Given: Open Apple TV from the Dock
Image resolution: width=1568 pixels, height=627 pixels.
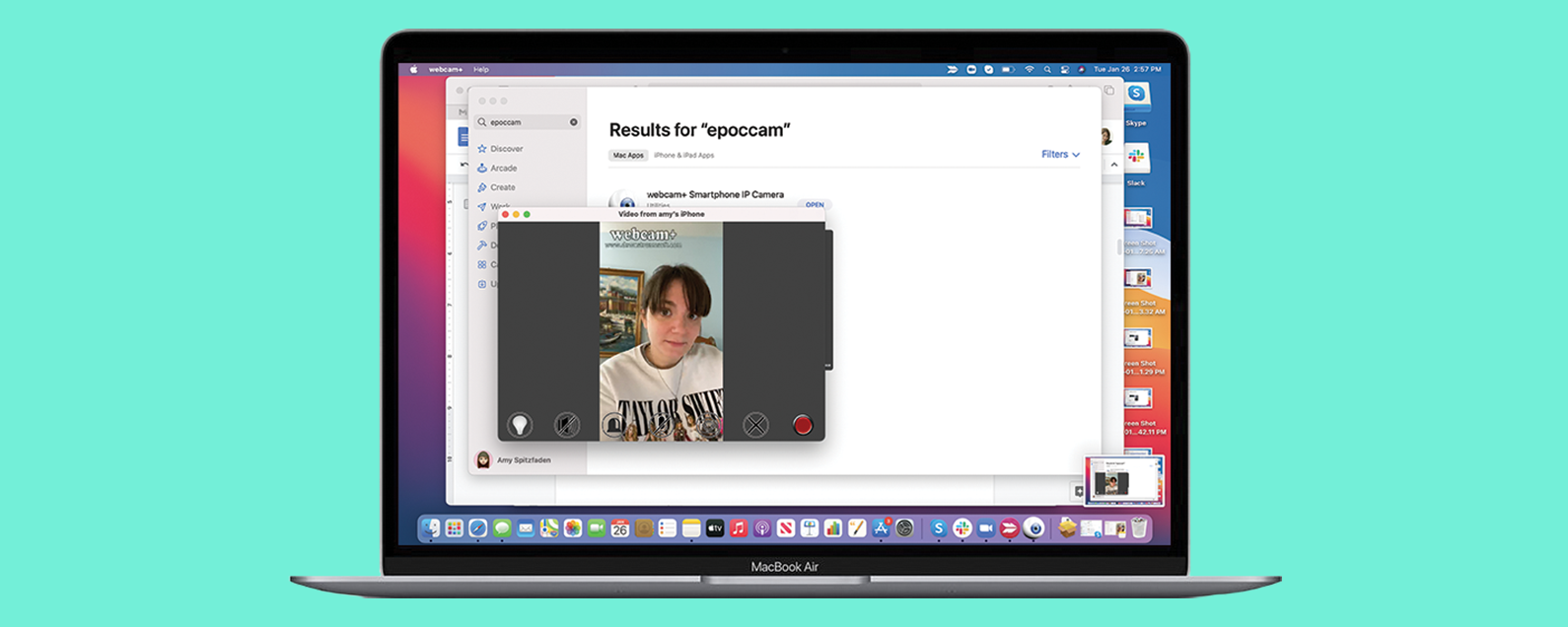Looking at the screenshot, I should pyautogui.click(x=715, y=528).
